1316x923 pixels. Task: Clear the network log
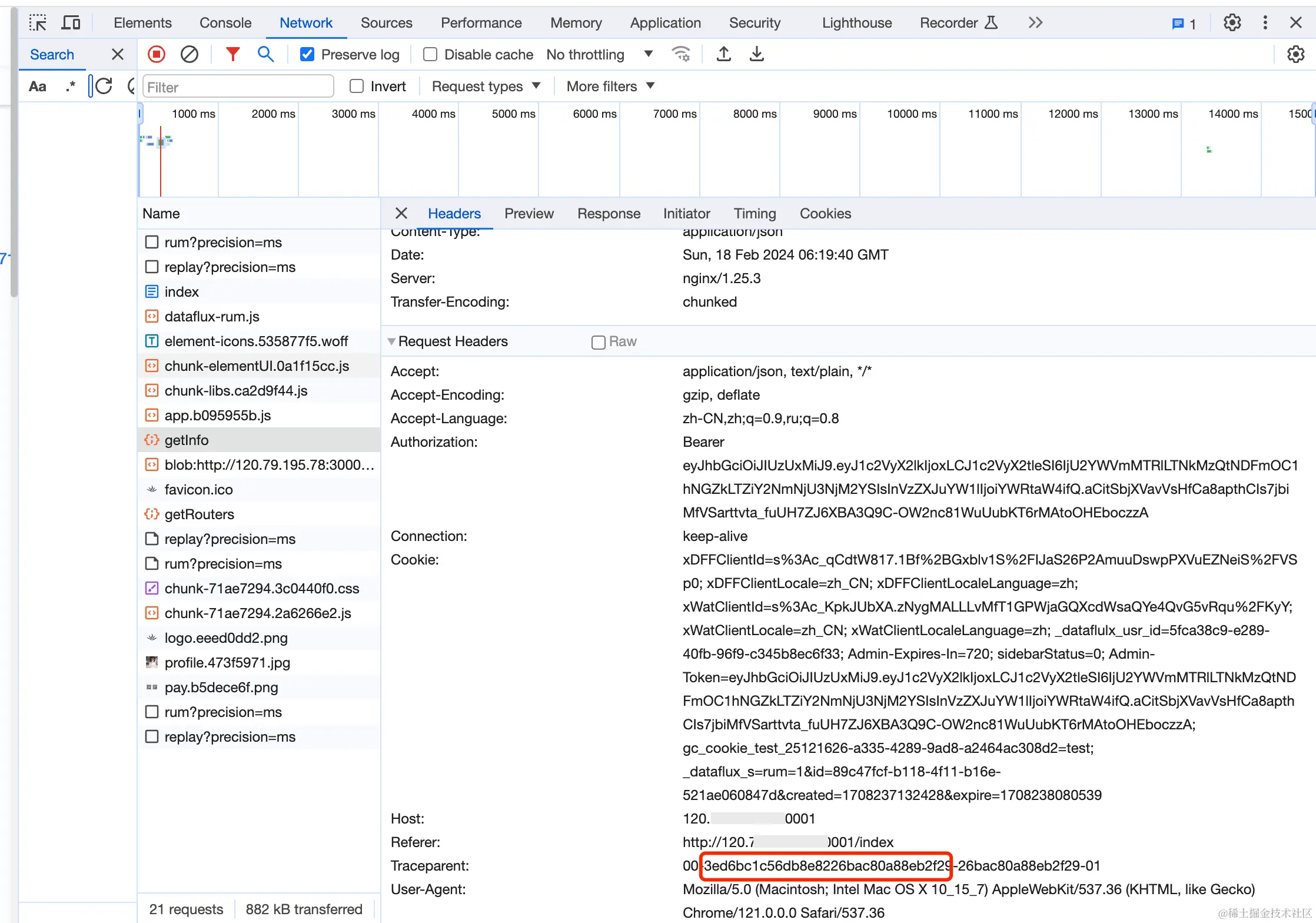click(189, 54)
